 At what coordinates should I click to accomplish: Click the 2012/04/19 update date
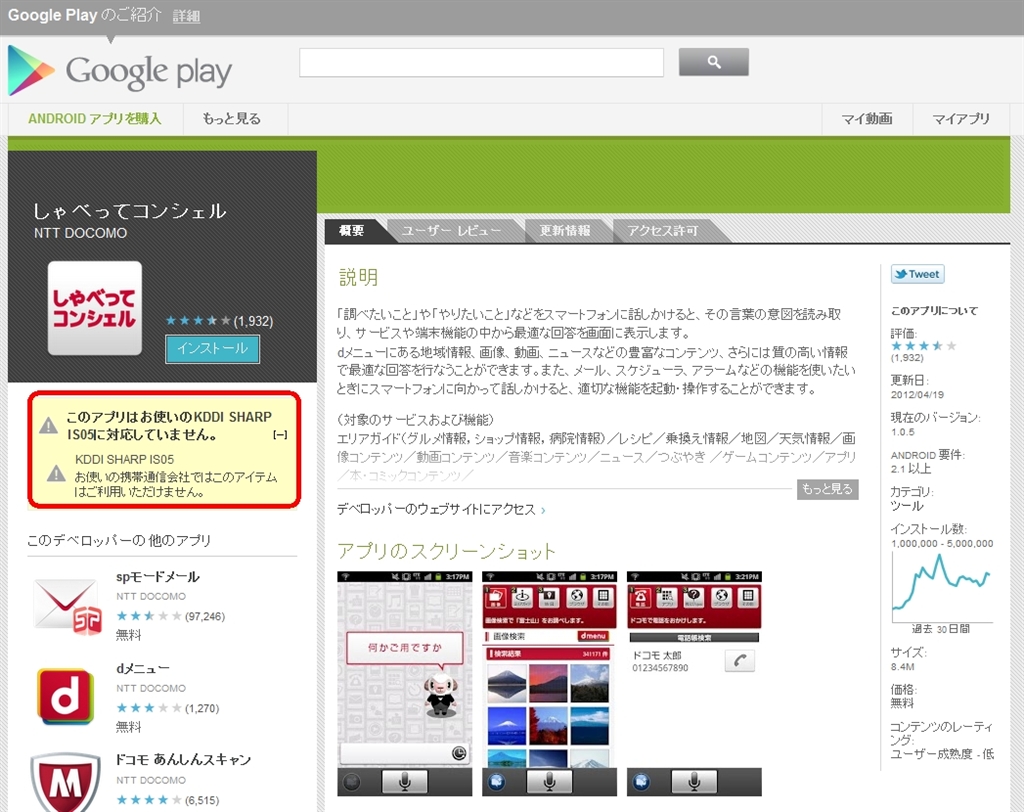pos(917,395)
